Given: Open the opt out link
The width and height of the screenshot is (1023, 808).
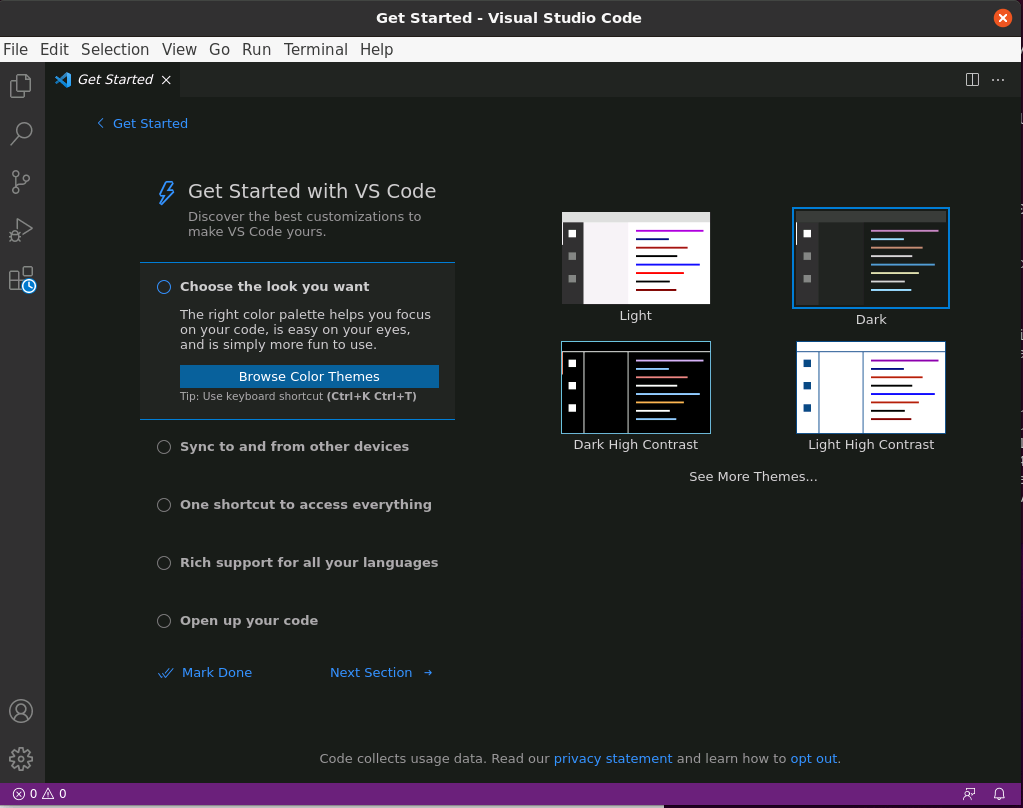Looking at the screenshot, I should (814, 759).
